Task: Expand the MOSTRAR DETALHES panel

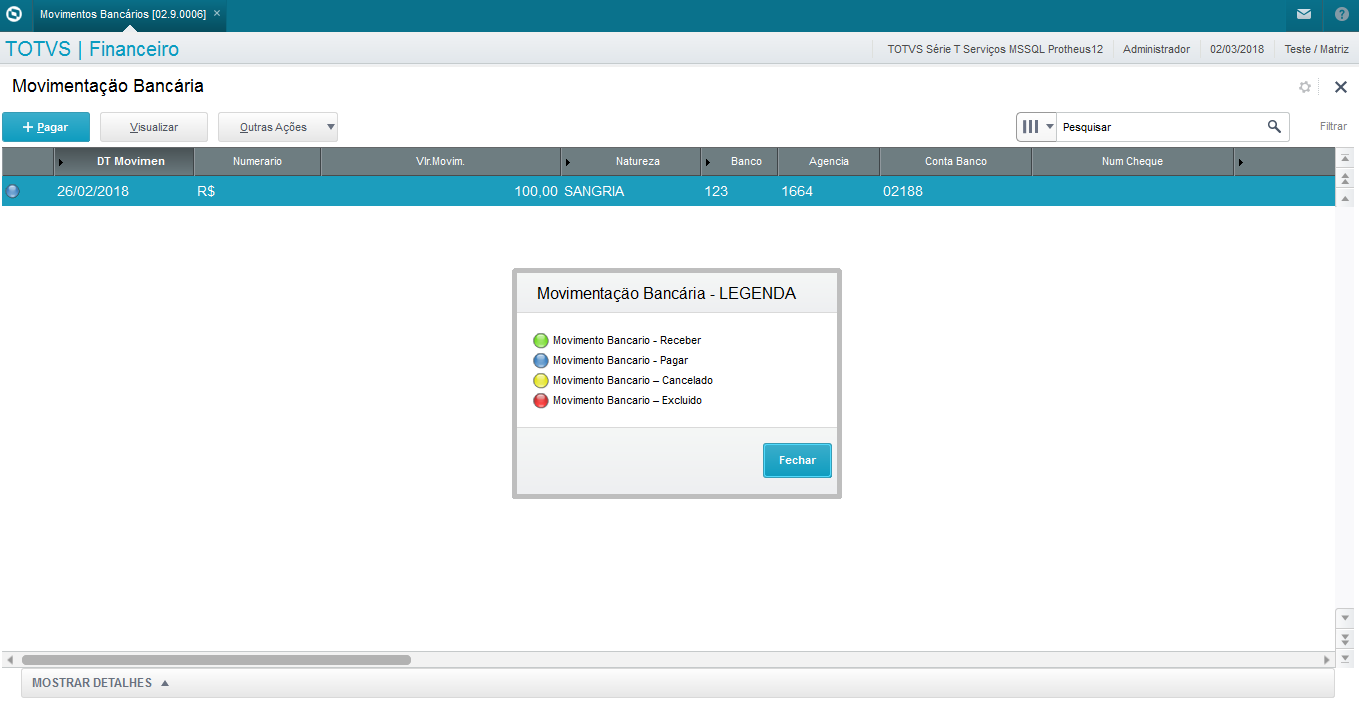Action: tap(678, 683)
